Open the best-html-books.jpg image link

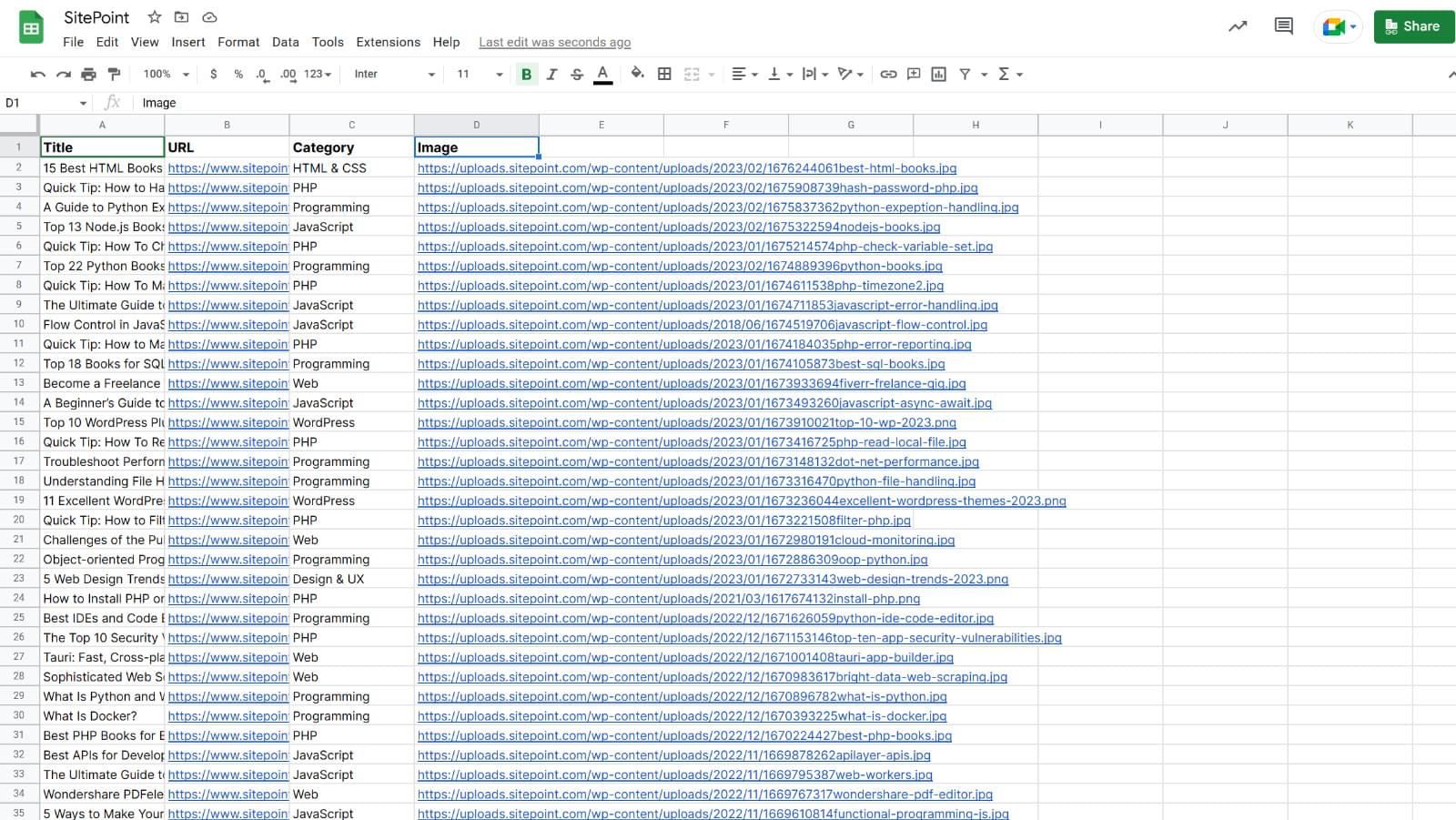[x=686, y=168]
